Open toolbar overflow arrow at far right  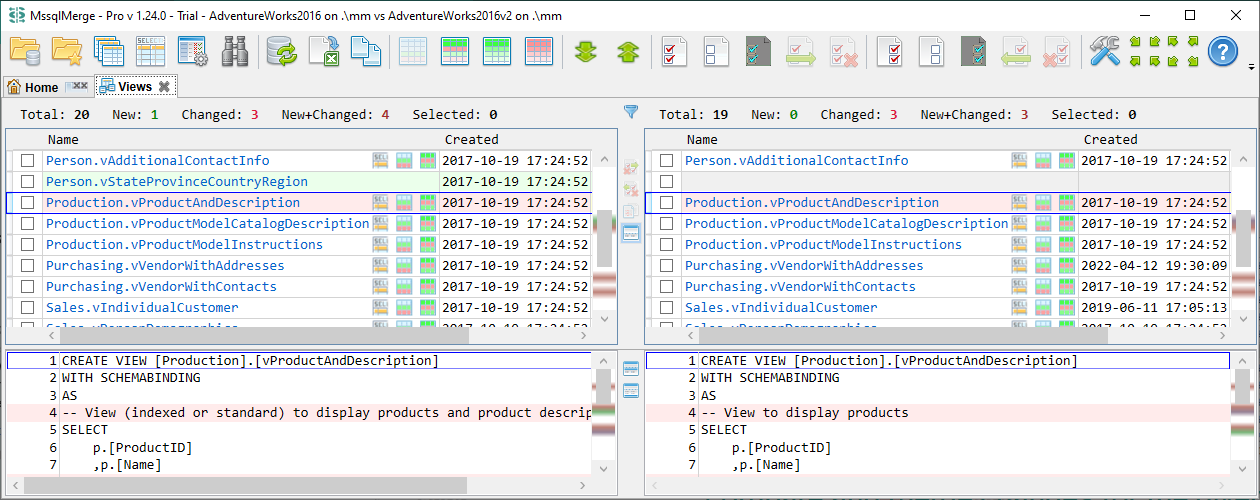1252,67
